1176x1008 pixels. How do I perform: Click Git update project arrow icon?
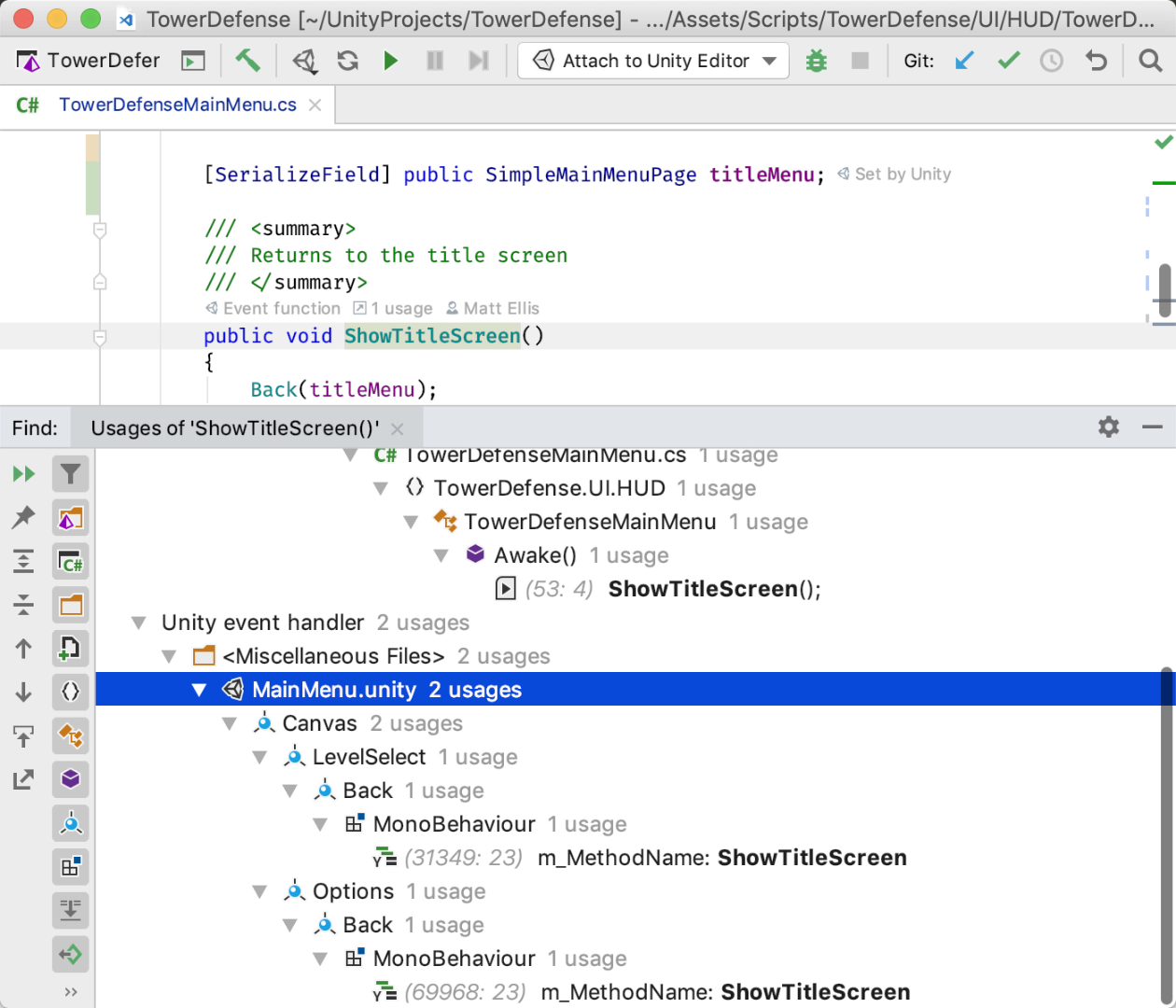[964, 61]
